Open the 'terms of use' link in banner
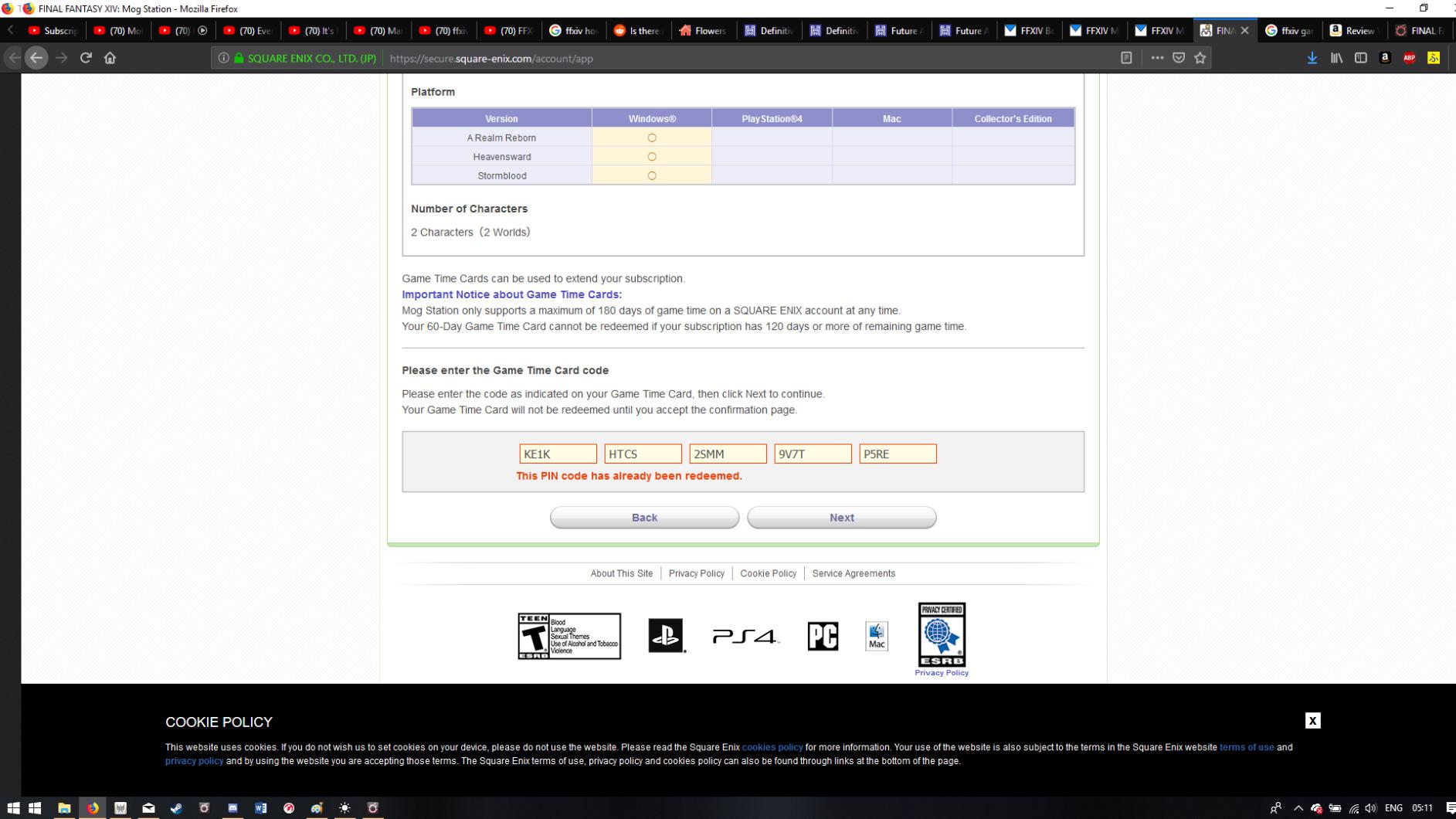Image resolution: width=1456 pixels, height=819 pixels. pyautogui.click(x=1247, y=747)
